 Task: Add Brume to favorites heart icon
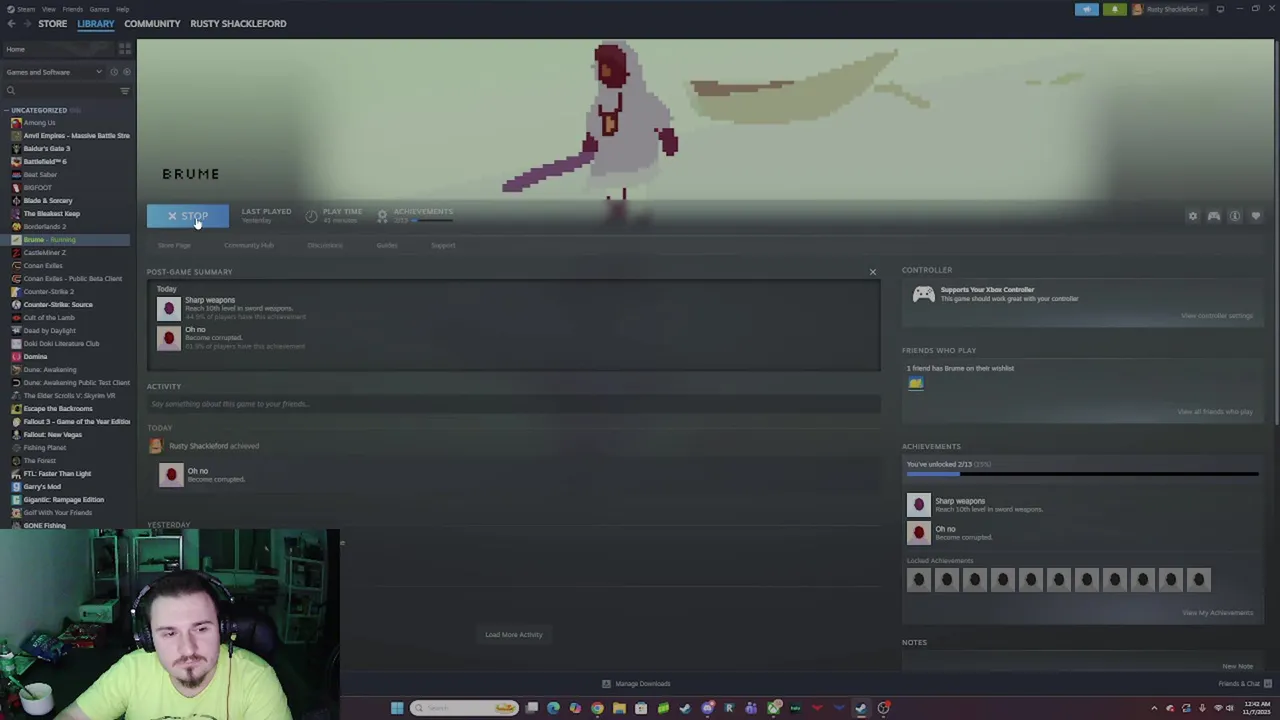point(1256,216)
